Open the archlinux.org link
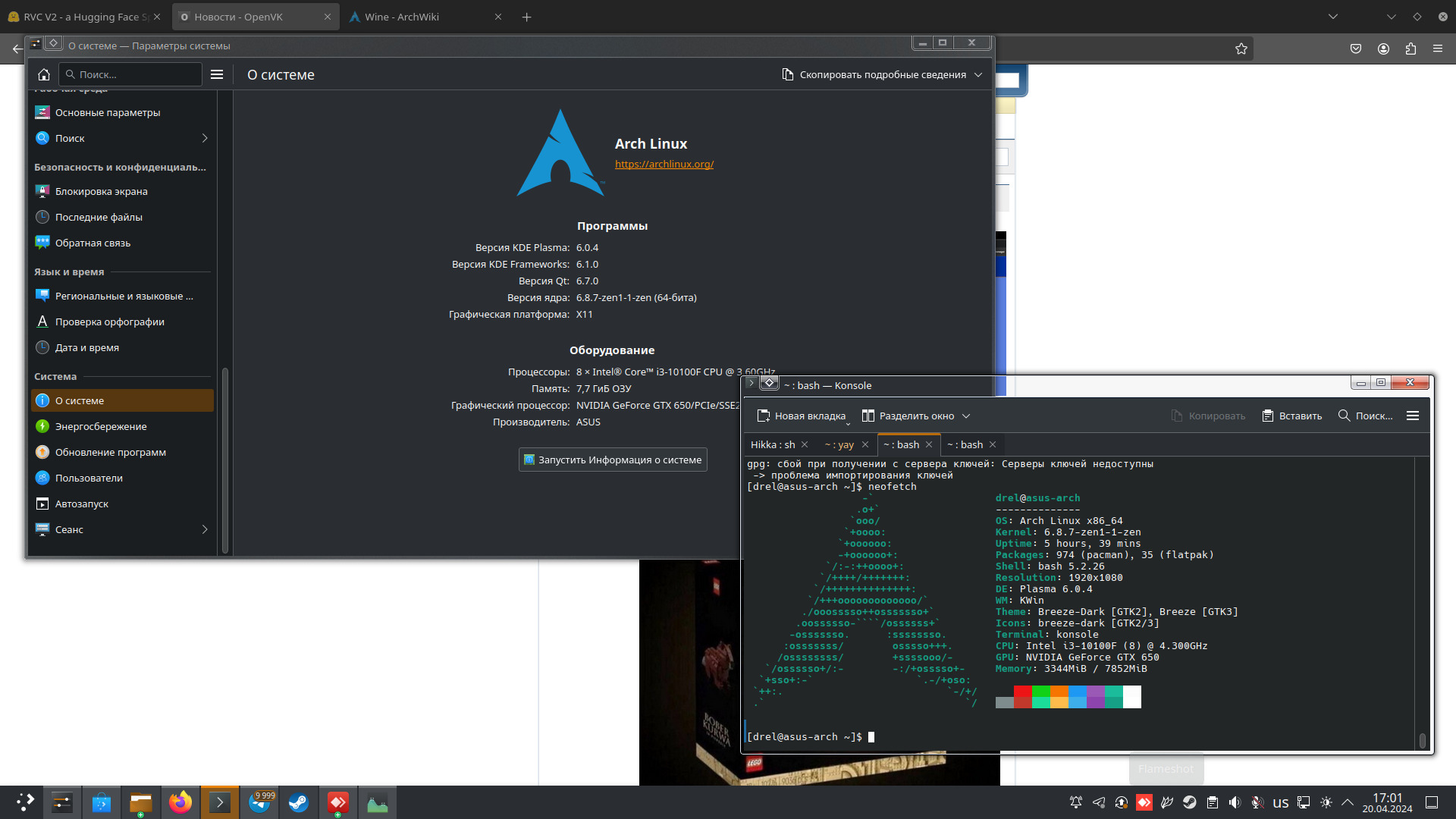Viewport: 1456px width, 819px height. pyautogui.click(x=664, y=164)
